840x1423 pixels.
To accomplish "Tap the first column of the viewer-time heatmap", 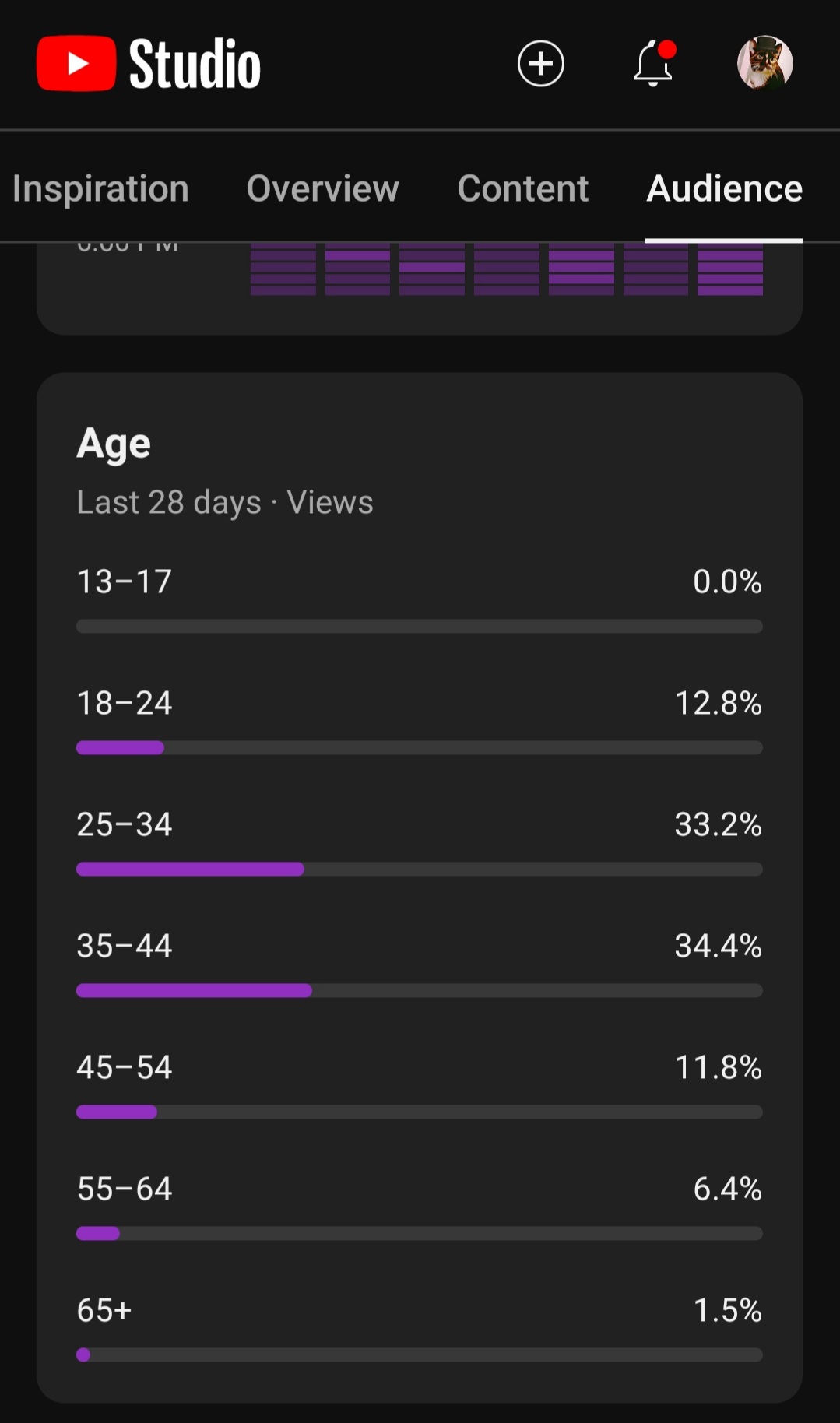I will 283,269.
